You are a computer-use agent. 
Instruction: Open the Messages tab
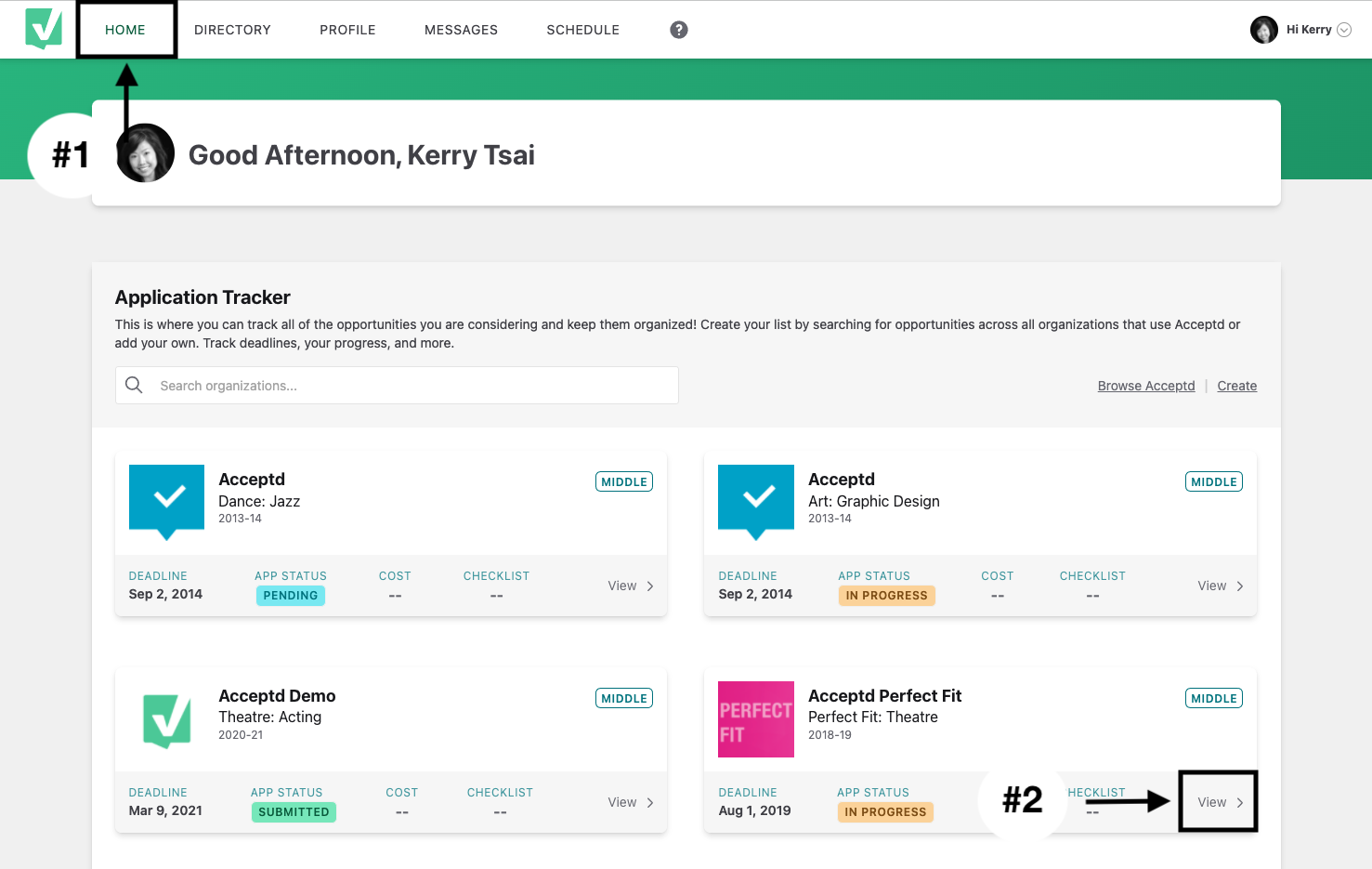pos(461,30)
